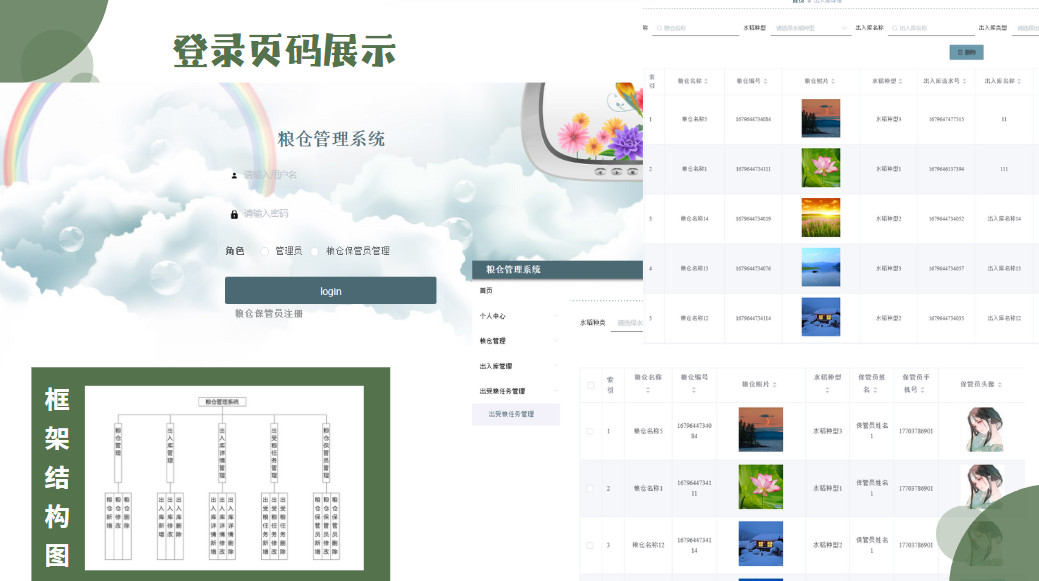Sort the 粮仓照片 column in the 出入库 table

[832, 81]
